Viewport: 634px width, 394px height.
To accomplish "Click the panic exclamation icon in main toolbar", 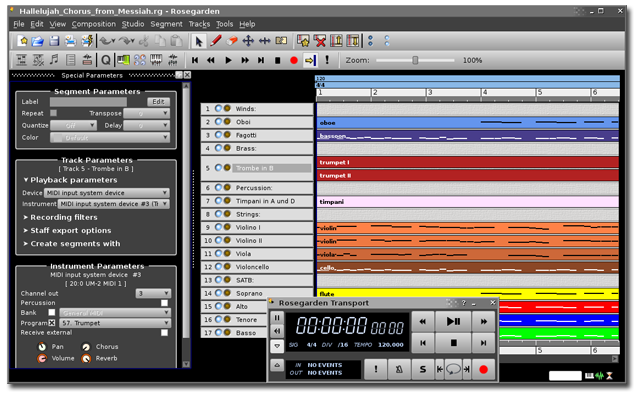I will point(327,60).
